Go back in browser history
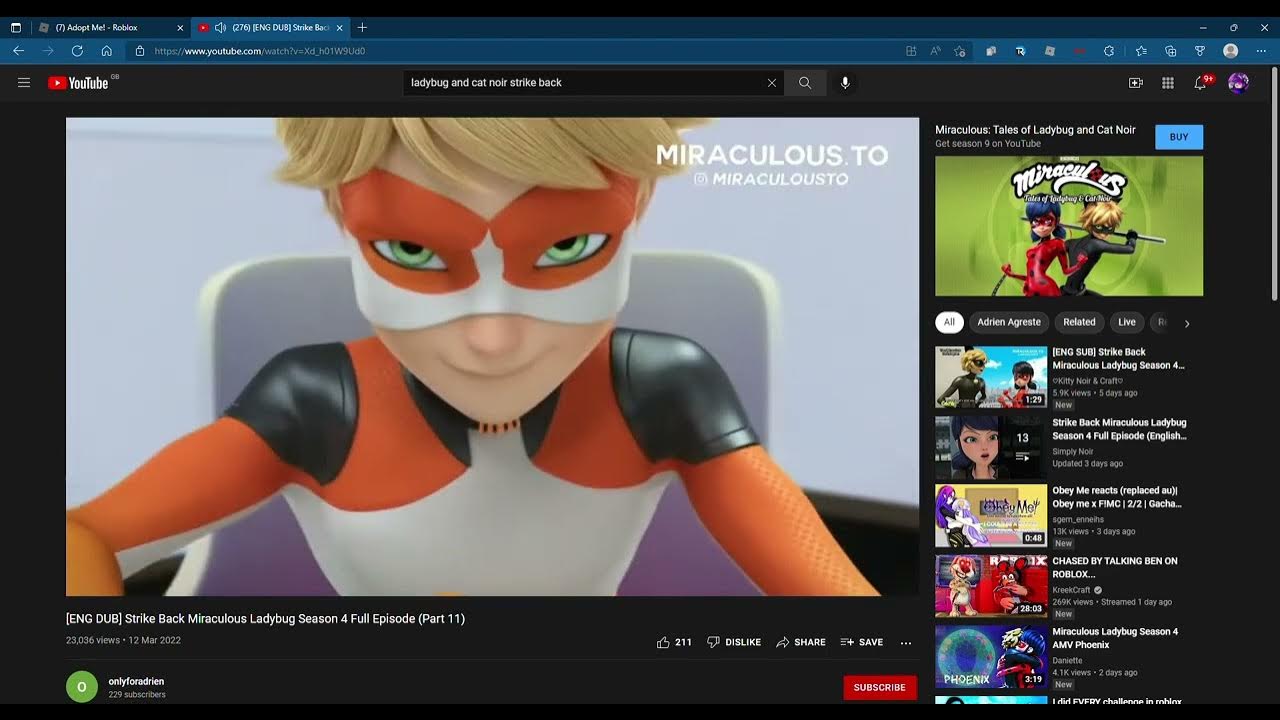The width and height of the screenshot is (1280, 720). 18,51
